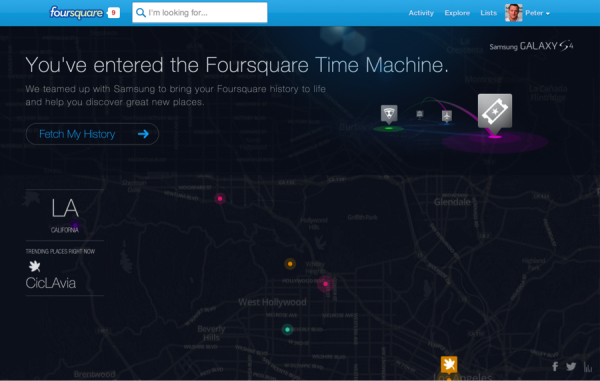Screen dimensions: 600x381
Task: Open the Lists page
Action: click(x=488, y=13)
